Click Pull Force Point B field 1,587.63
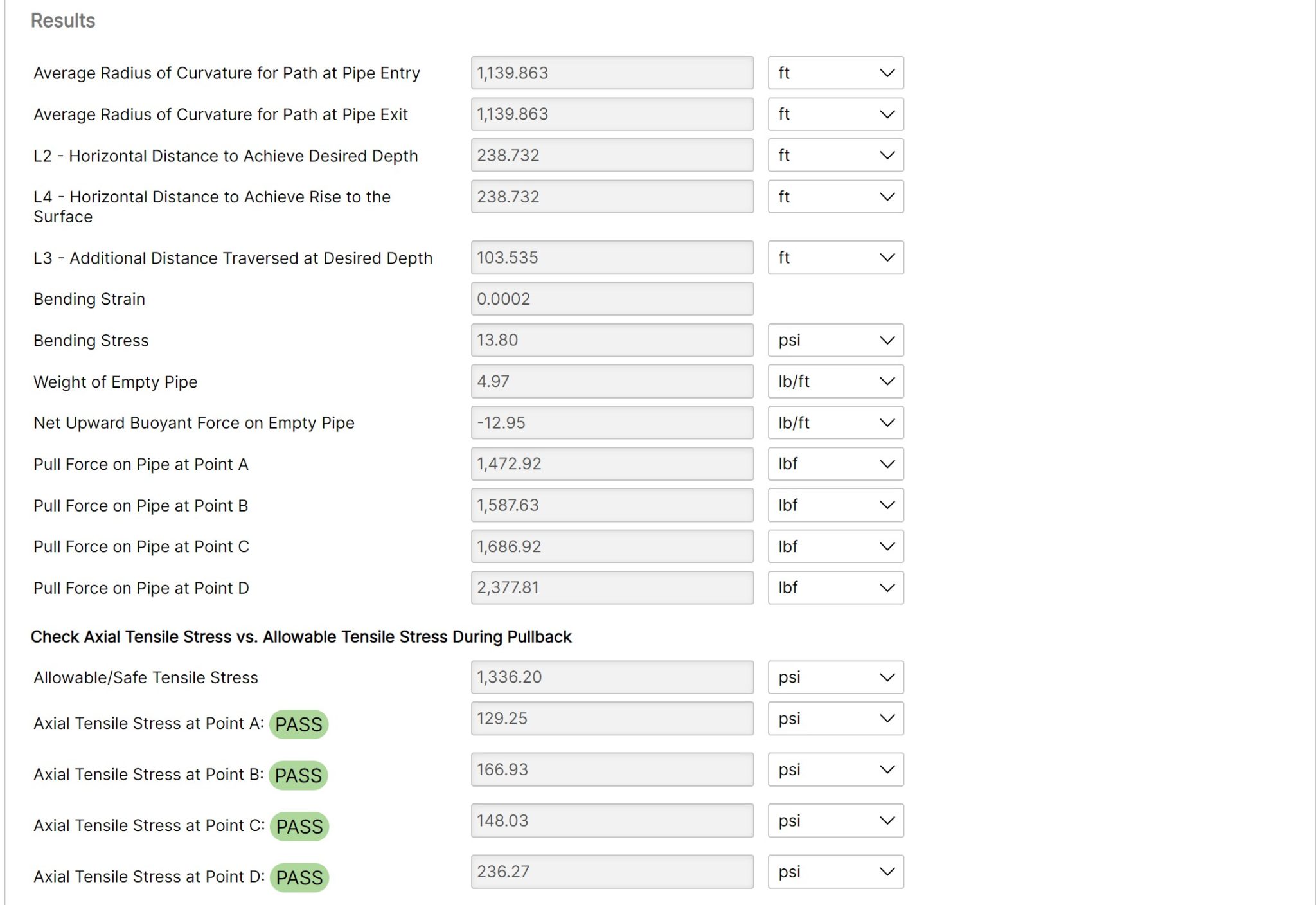Image resolution: width=1316 pixels, height=905 pixels. [x=612, y=505]
